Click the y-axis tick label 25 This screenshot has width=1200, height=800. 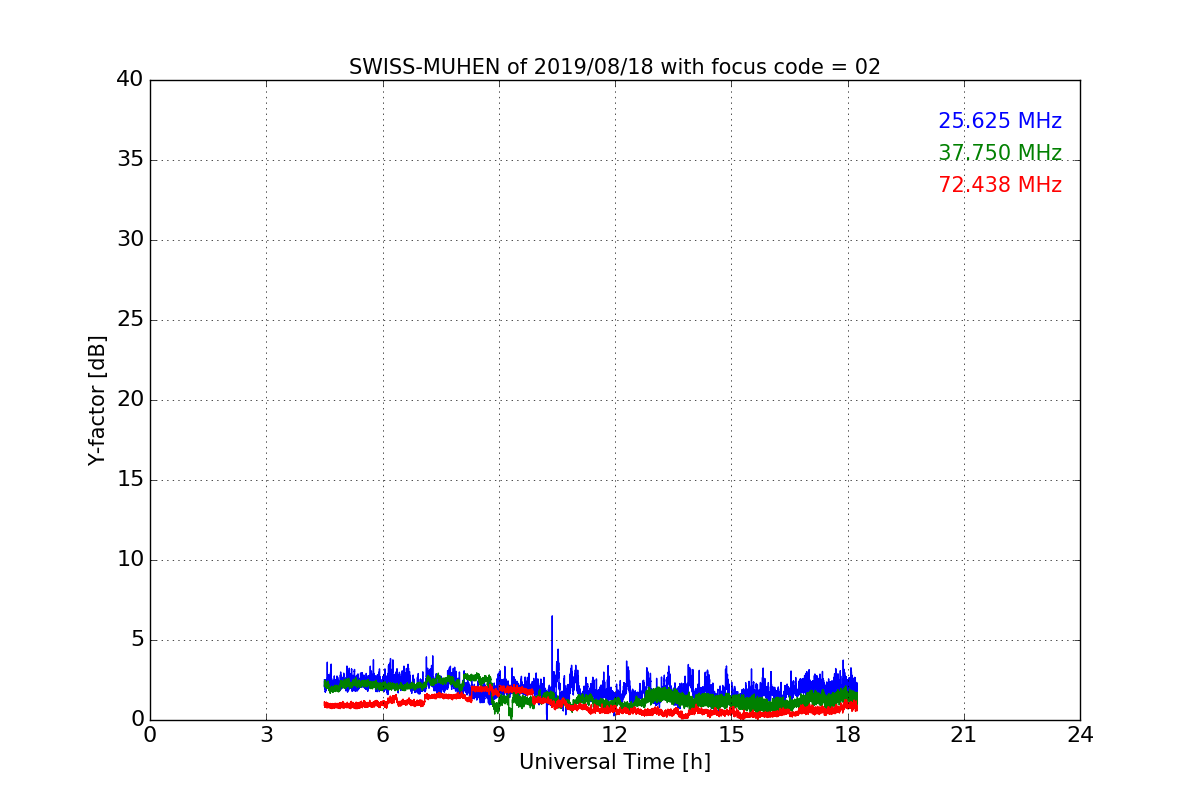[x=130, y=319]
